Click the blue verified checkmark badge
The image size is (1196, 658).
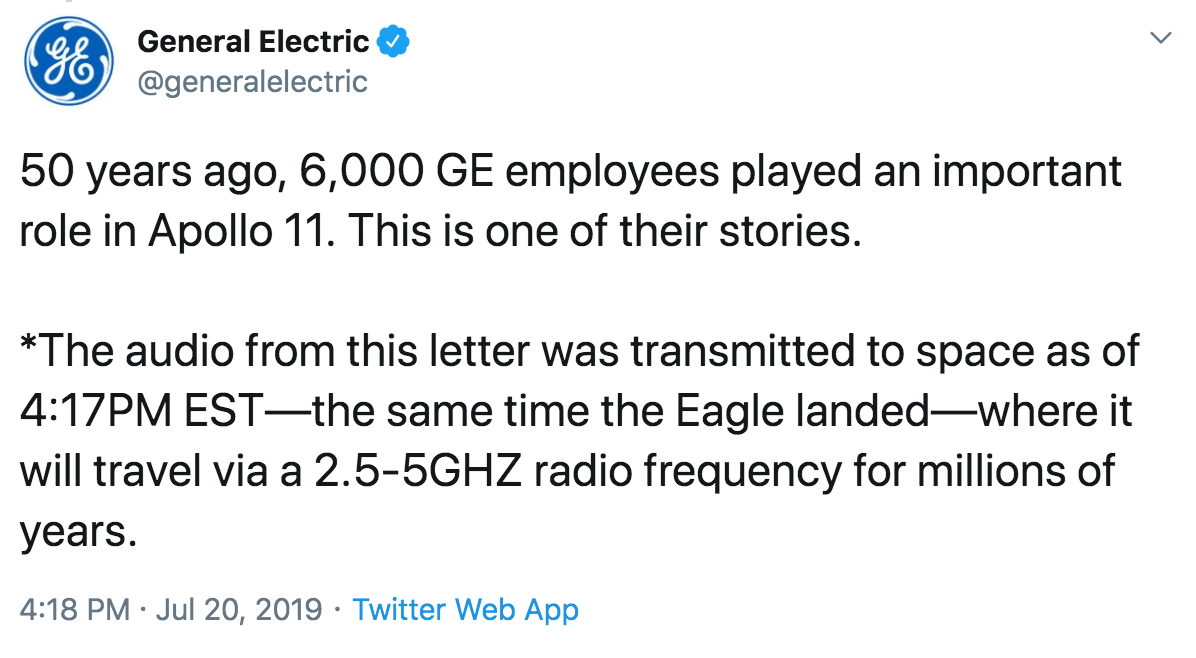(394, 41)
